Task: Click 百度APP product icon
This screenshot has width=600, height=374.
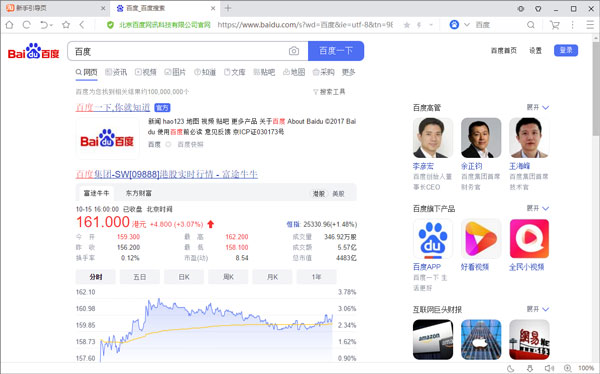Action: click(433, 239)
